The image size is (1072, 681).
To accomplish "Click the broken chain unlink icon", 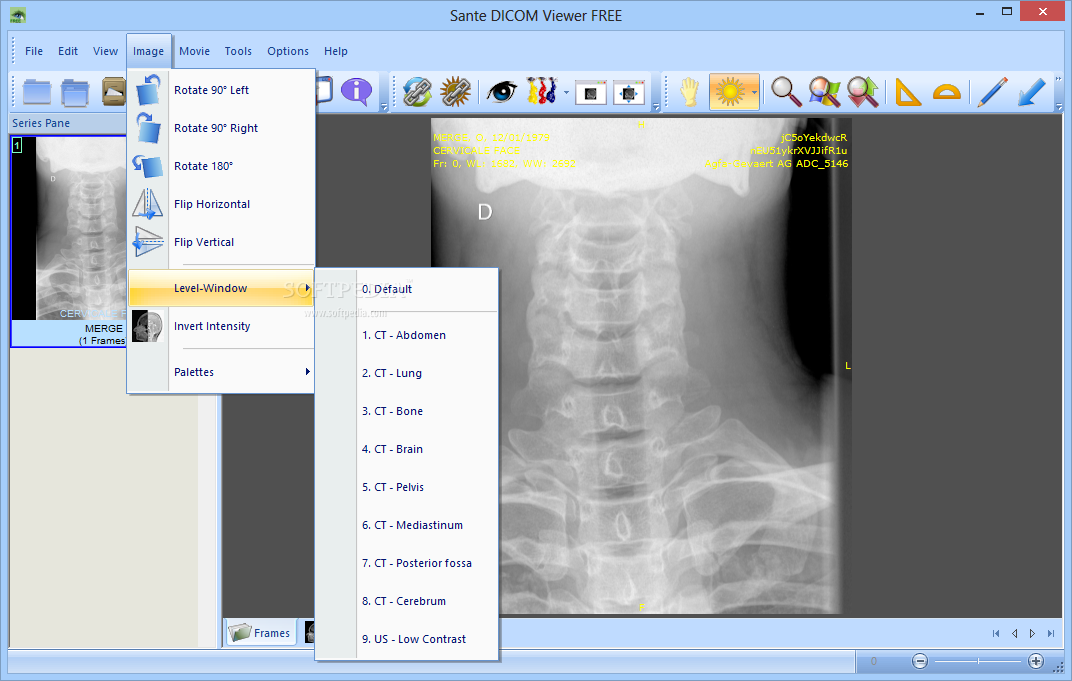I will tap(455, 92).
